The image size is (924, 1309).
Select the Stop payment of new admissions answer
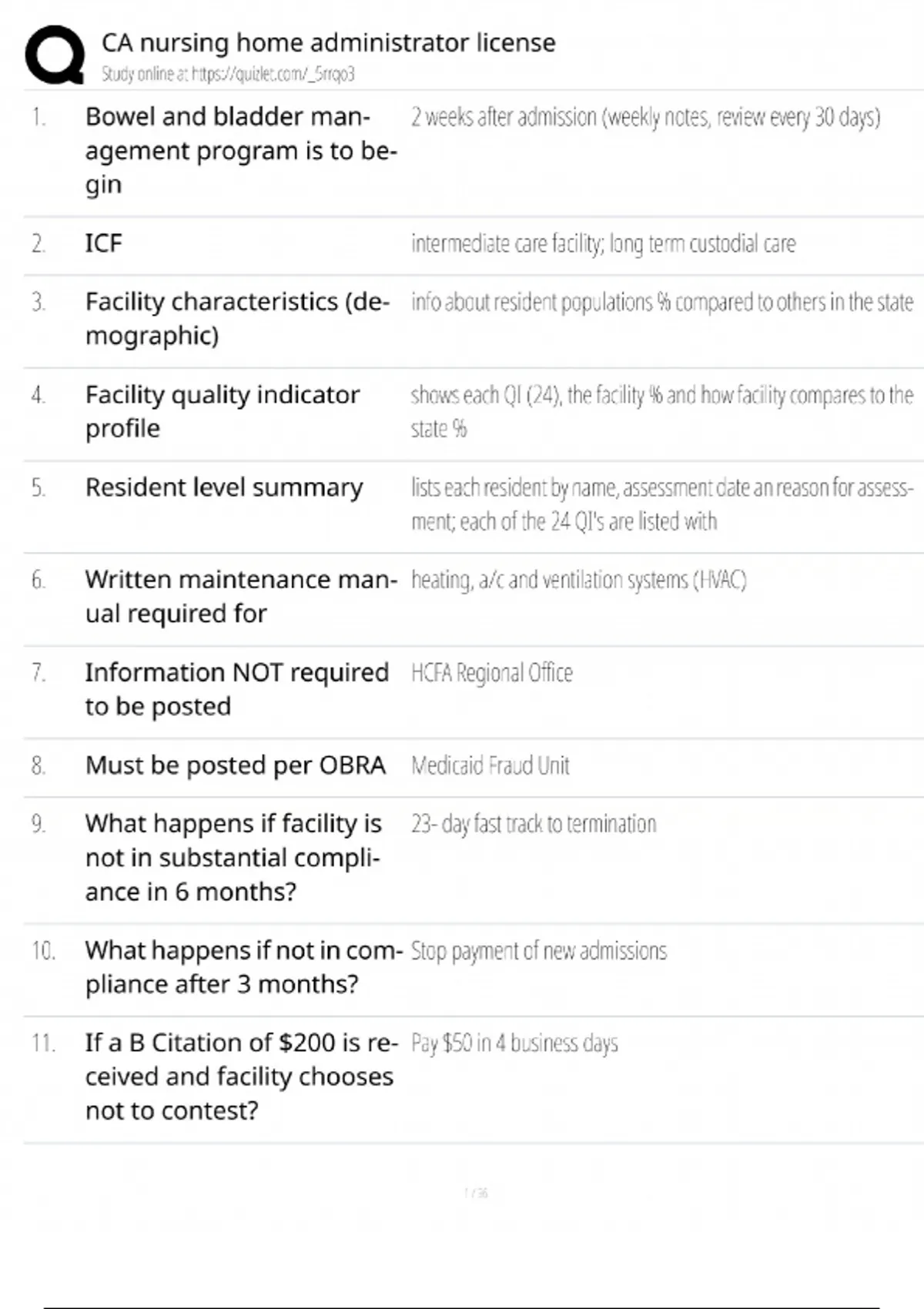point(538,951)
